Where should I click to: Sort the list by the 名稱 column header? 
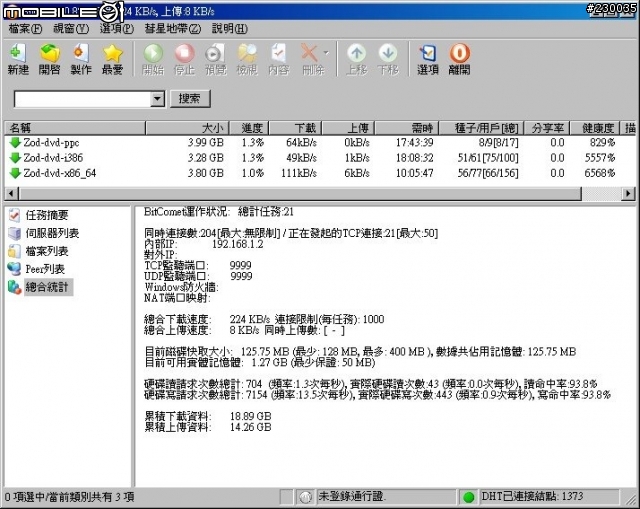(x=75, y=128)
